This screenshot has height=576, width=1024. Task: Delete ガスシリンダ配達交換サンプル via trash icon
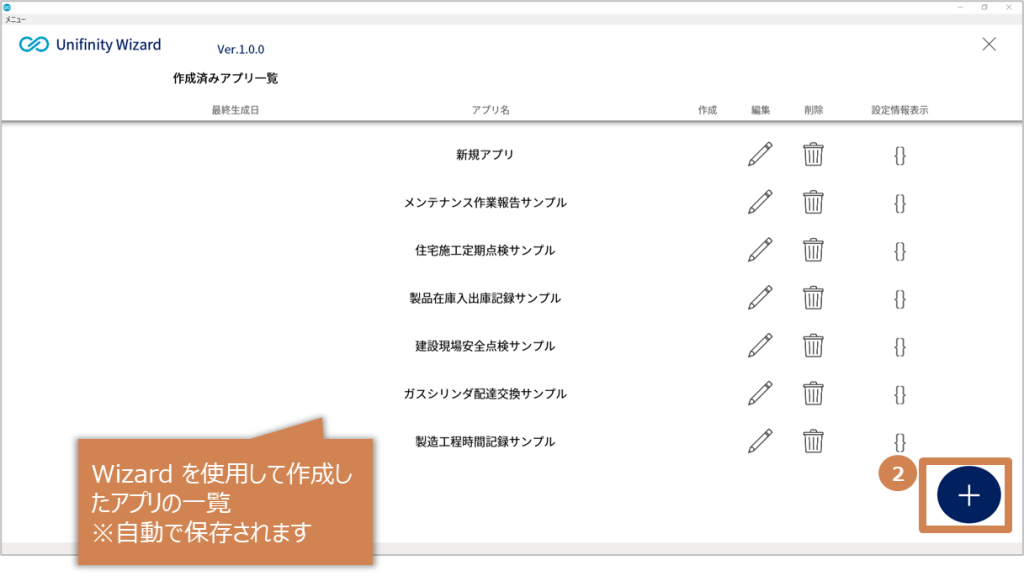(x=813, y=393)
